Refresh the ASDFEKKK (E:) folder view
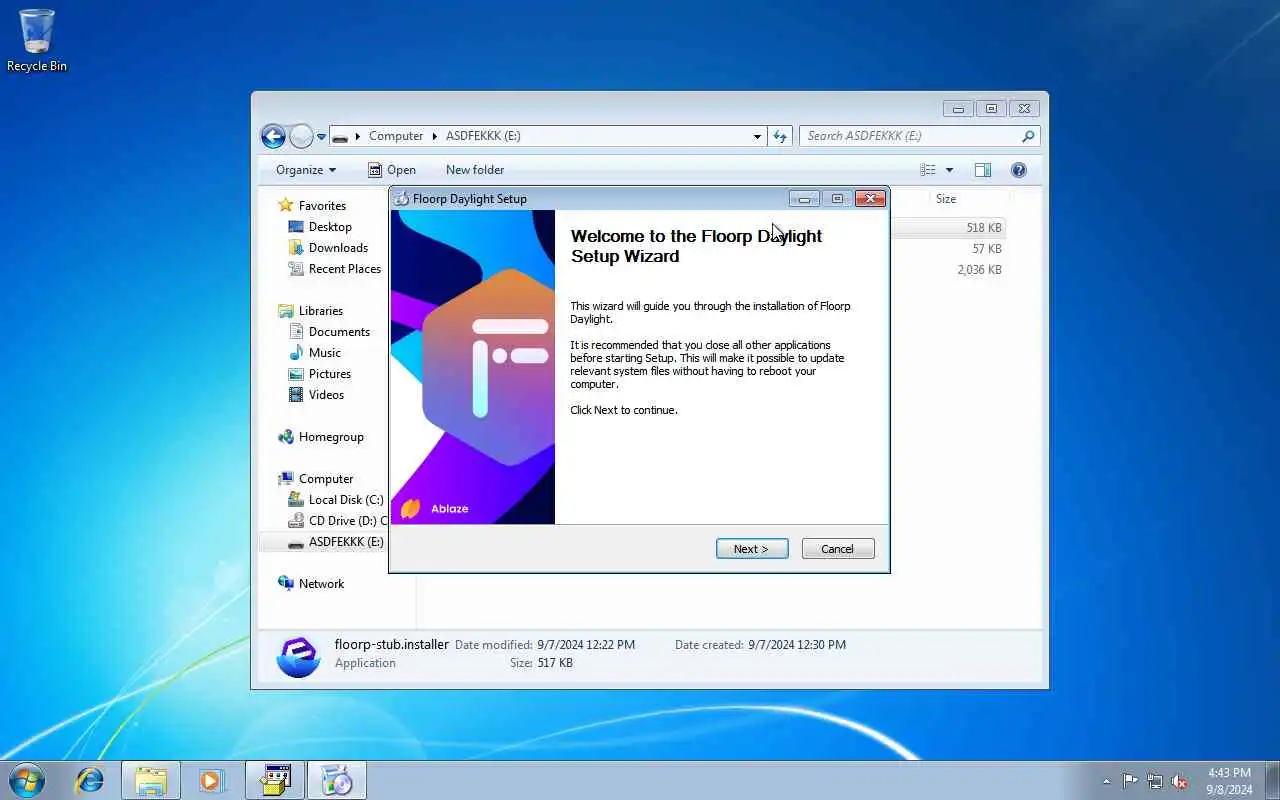This screenshot has width=1280, height=800. point(781,136)
